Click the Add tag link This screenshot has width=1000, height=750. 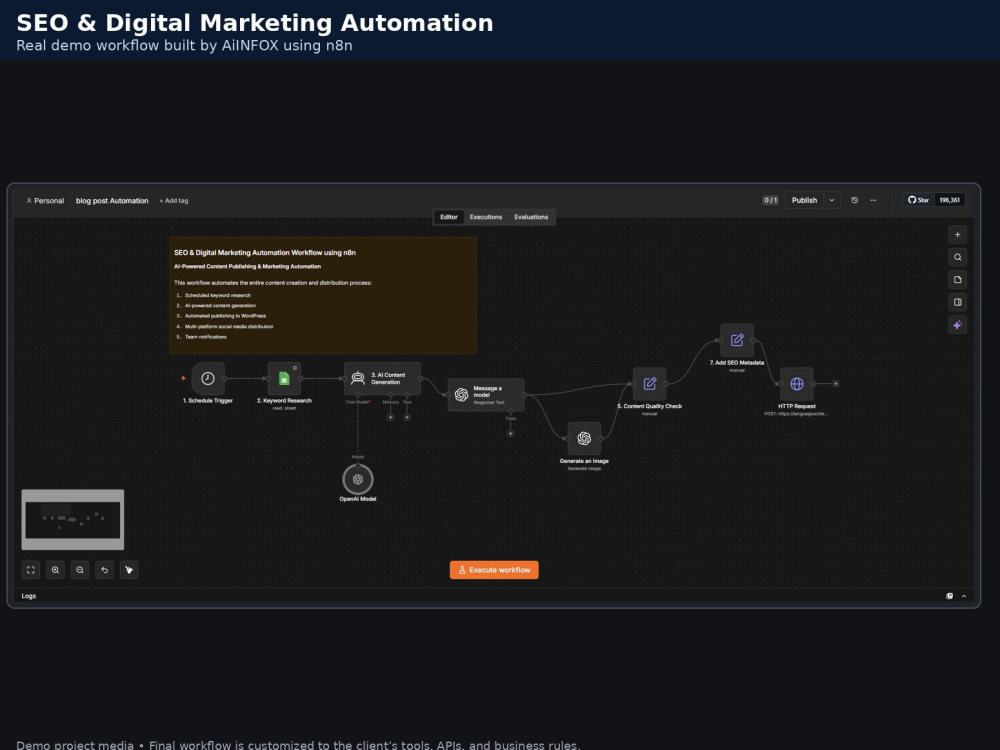tap(173, 200)
